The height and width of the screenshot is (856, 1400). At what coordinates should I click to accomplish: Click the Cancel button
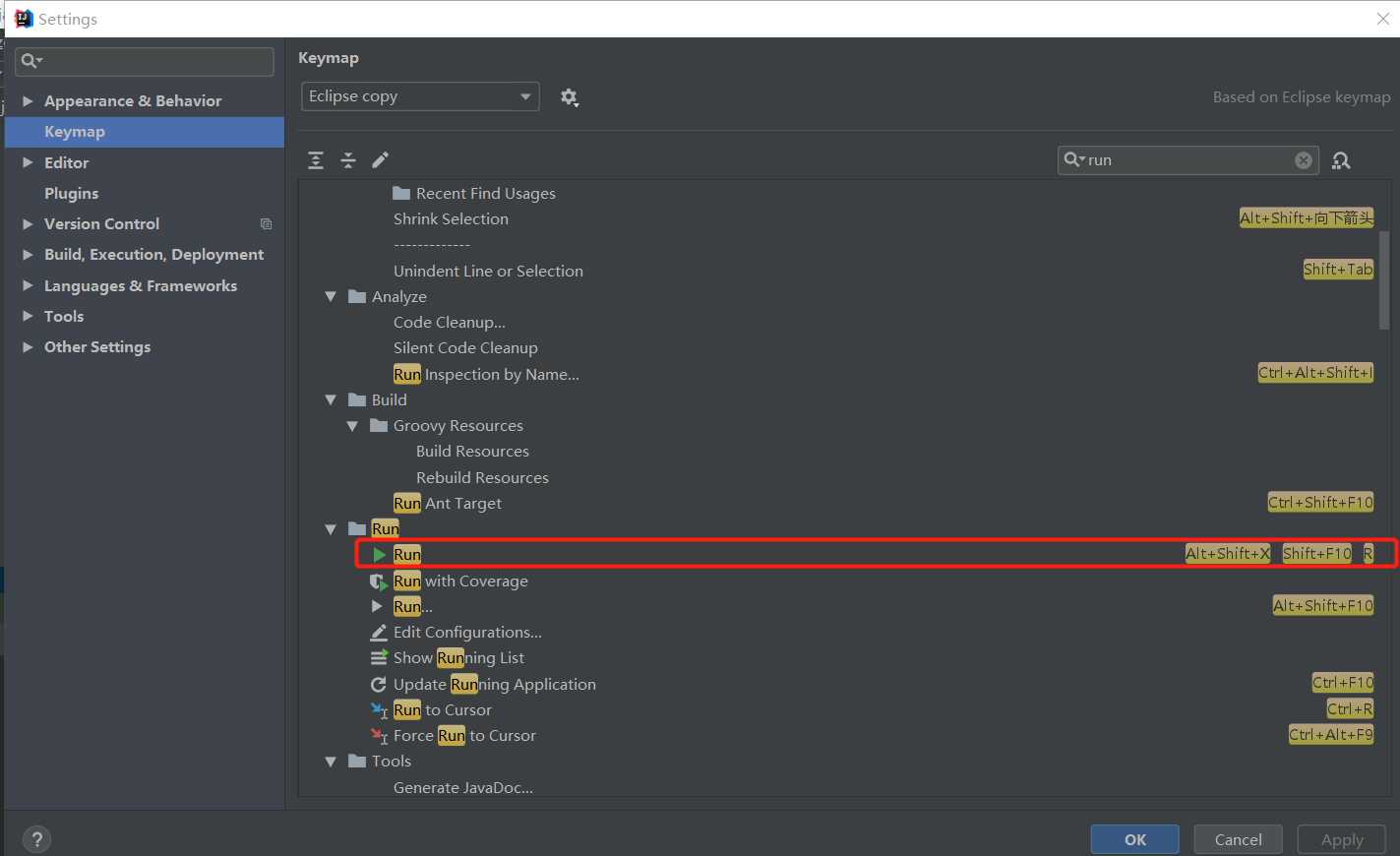[1238, 839]
